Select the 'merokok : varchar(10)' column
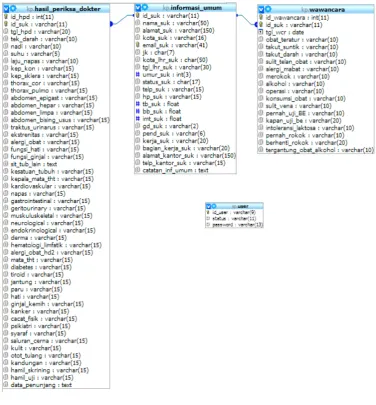This screenshot has width=376, height=405. click(x=297, y=76)
